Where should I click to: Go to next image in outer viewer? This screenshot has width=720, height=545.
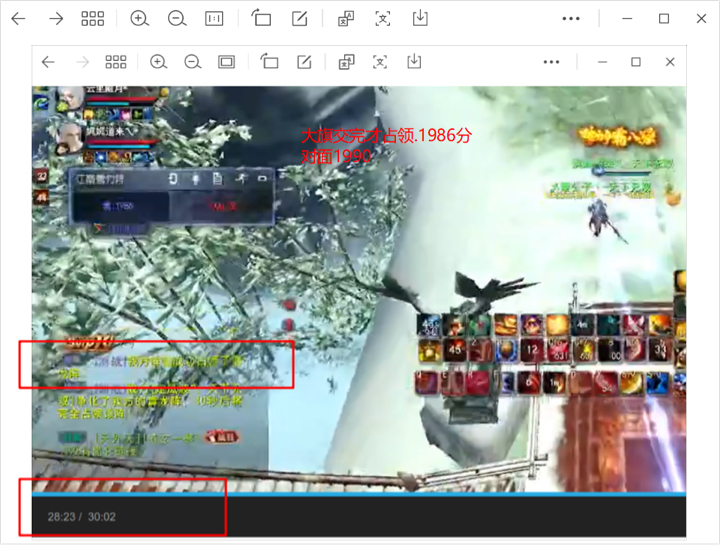pos(56,18)
